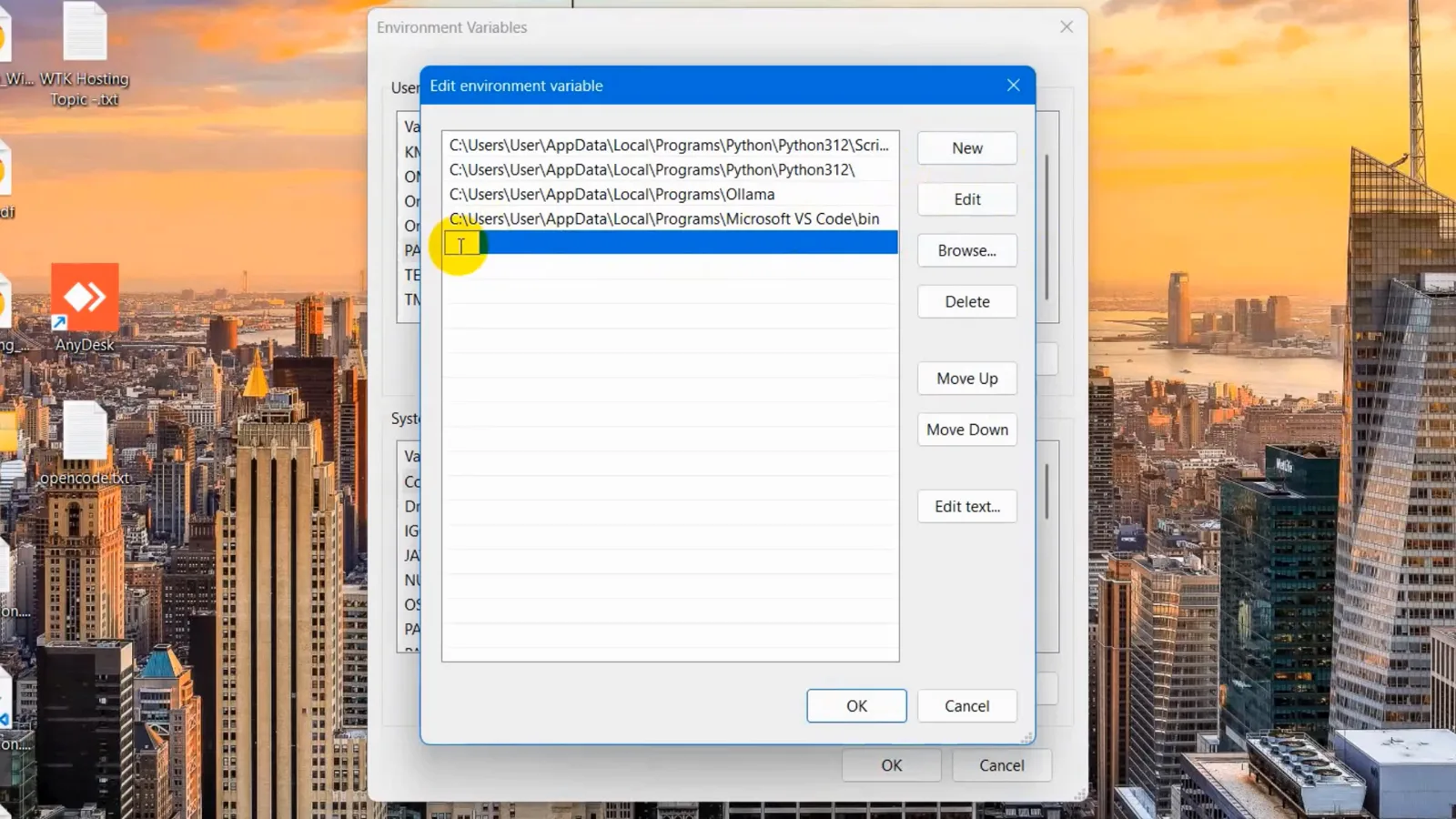Open the Browse... folder picker
Screen dimensions: 1456x819
click(x=966, y=250)
